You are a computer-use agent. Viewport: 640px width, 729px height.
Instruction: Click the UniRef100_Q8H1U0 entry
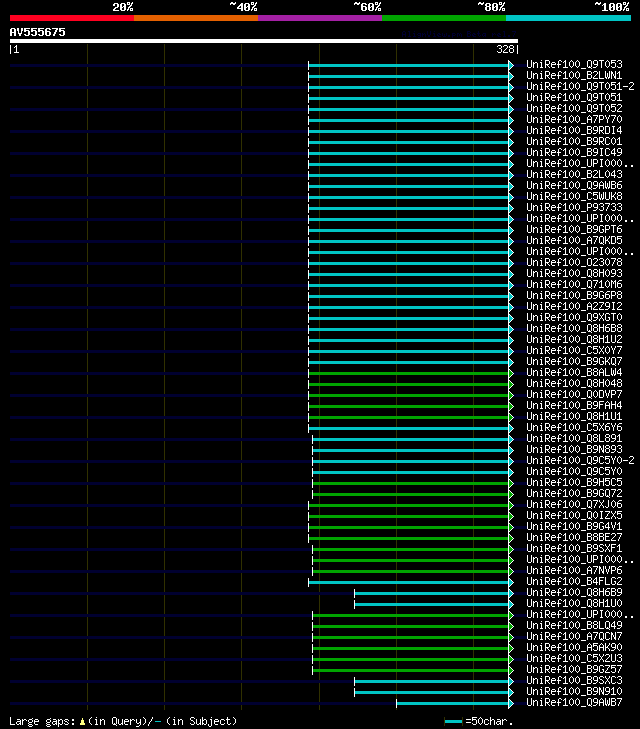(x=574, y=603)
